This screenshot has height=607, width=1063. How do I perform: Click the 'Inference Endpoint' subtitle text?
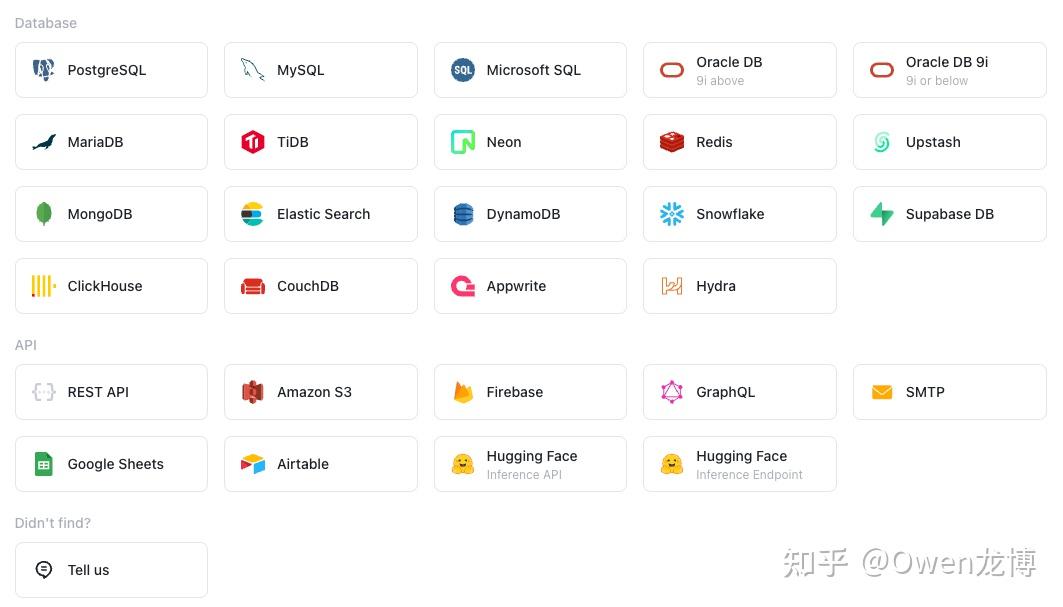tap(749, 475)
